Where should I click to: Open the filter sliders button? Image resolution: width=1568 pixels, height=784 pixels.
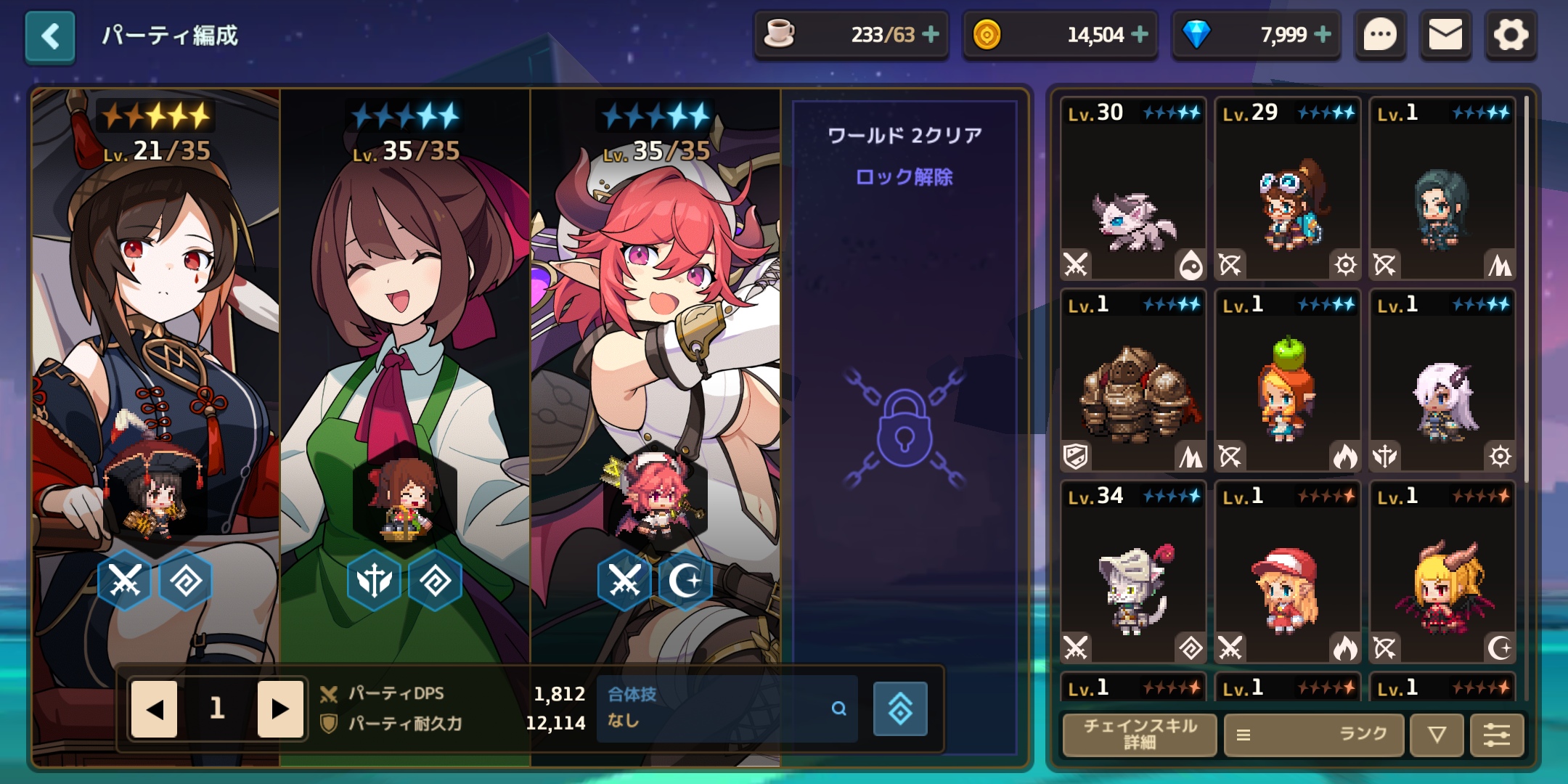coord(1496,735)
